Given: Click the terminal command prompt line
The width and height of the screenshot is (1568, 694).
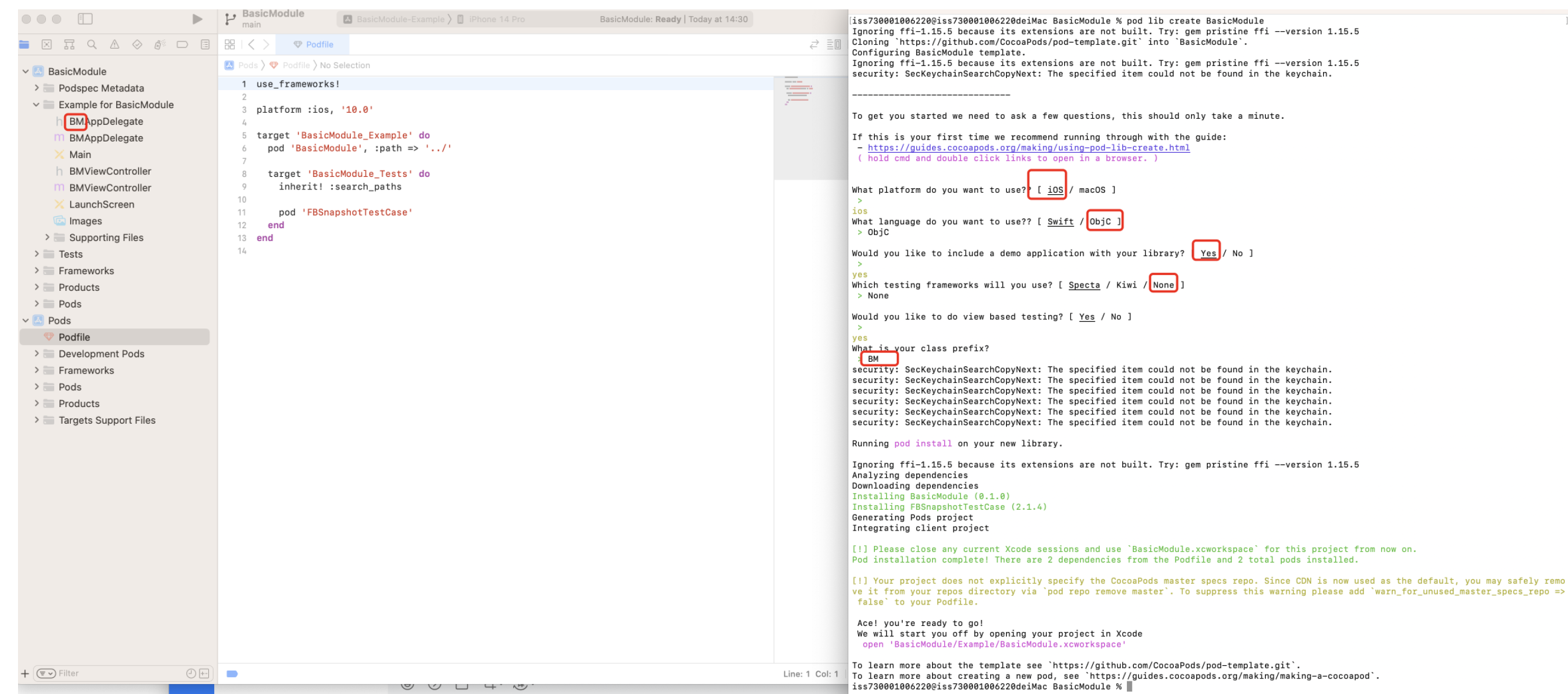Looking at the screenshot, I should [x=992, y=687].
